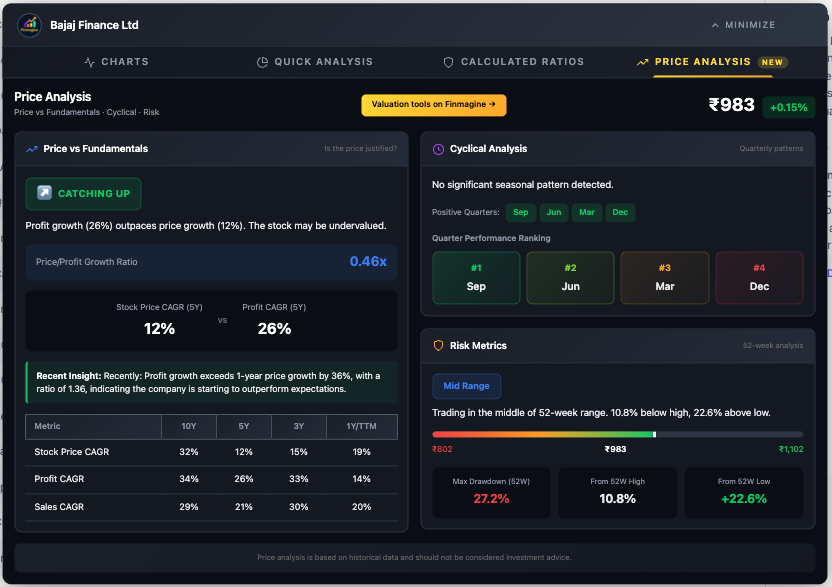Viewport: 832px width, 587px height.
Task: Switch to the CHARTS tab
Action: click(116, 61)
